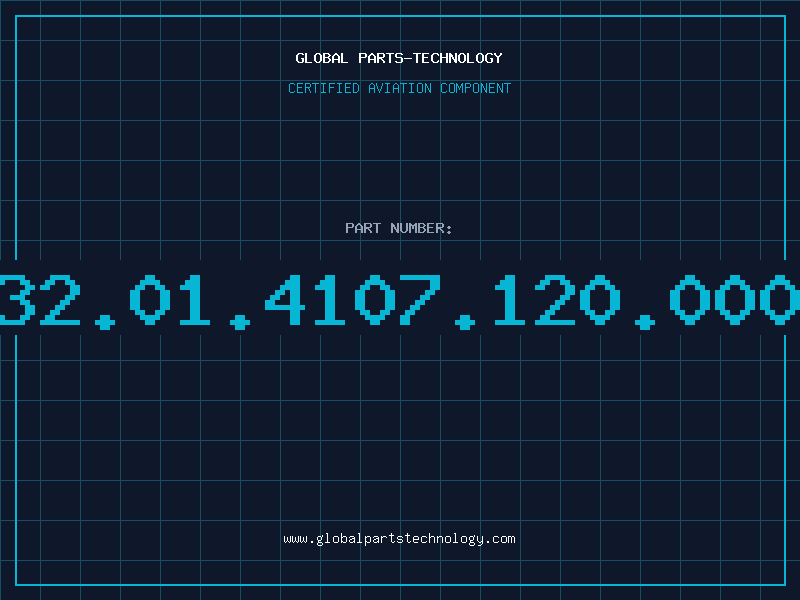Select the CERTIFIED AVIATION COMPONENT subtitle
The height and width of the screenshot is (600, 800).
pos(399,88)
